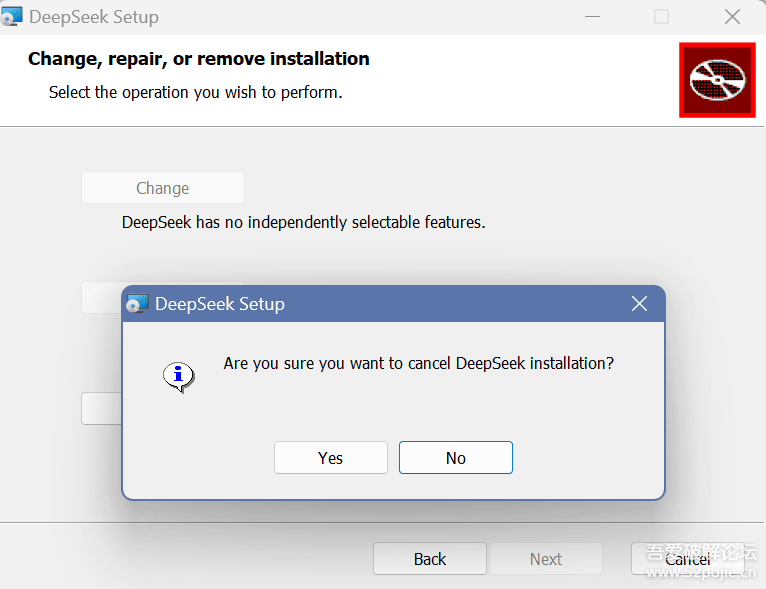
Task: Click the cancel DeepSeek installation question text
Action: [419, 363]
